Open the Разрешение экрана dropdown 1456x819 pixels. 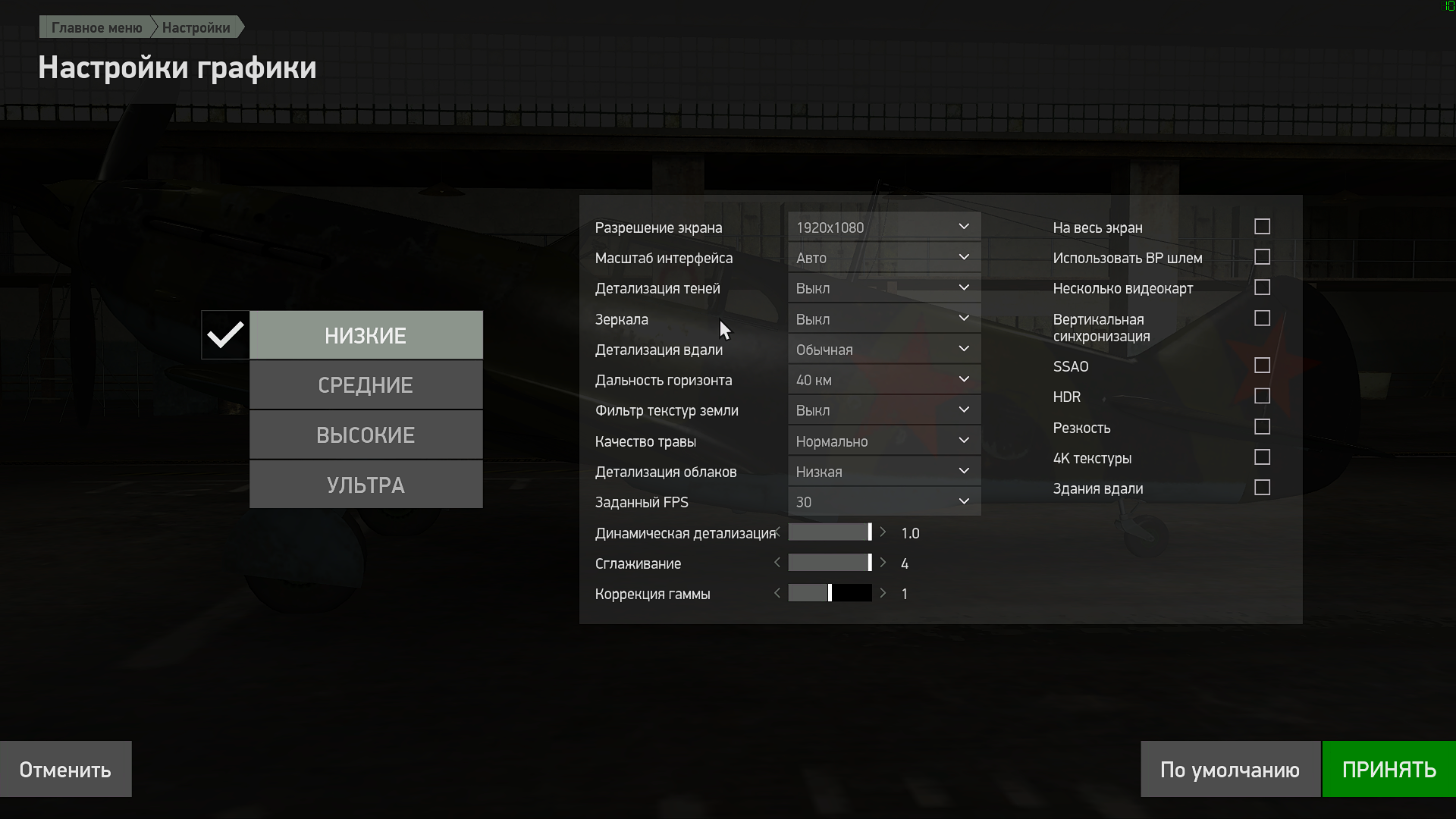[x=883, y=227]
